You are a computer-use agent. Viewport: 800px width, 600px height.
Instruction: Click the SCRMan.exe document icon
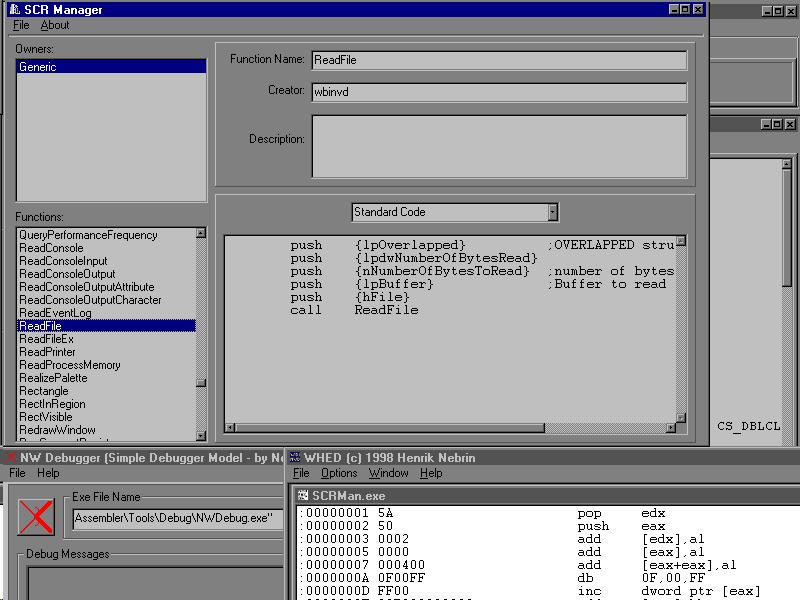click(302, 495)
